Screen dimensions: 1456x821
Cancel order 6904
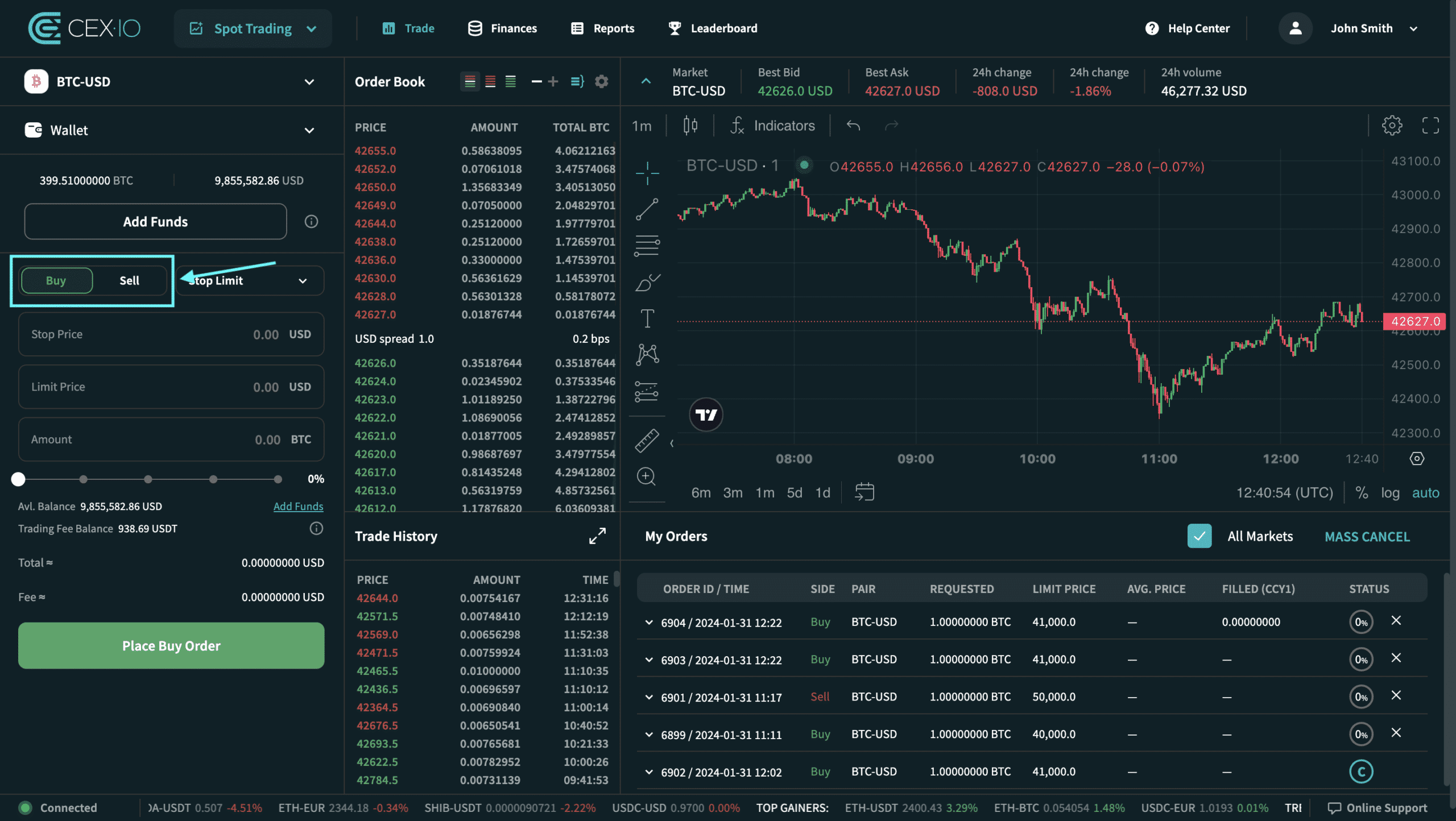(1396, 621)
